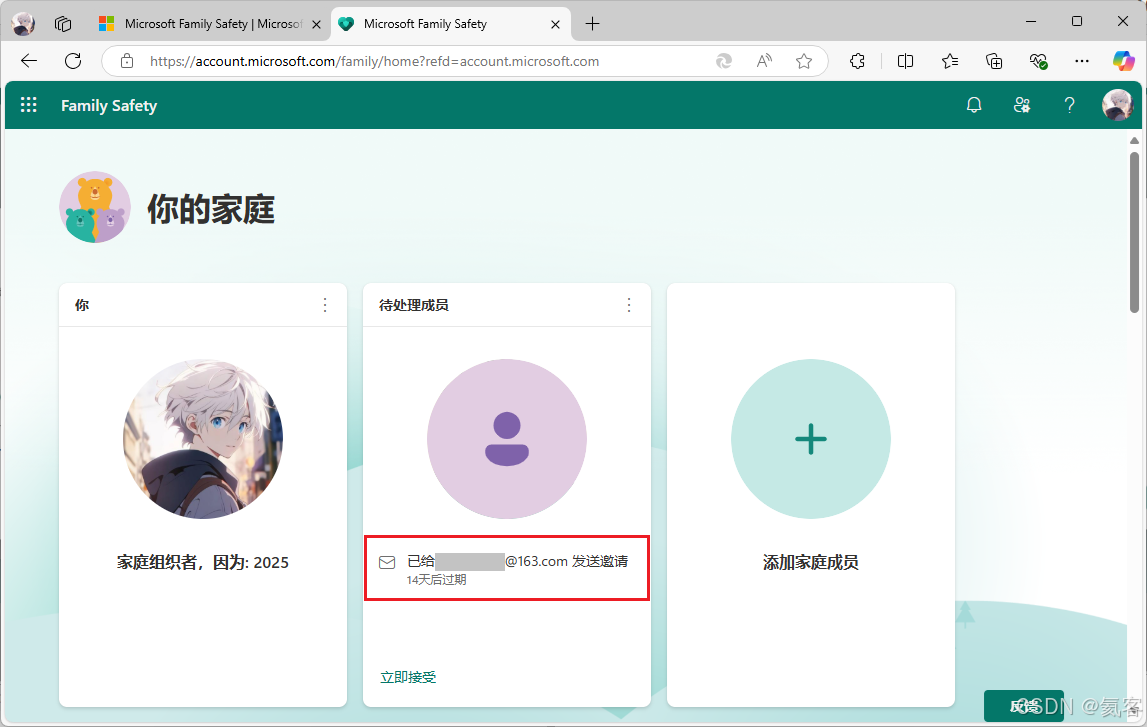Switch to Microsoft Family Safety | Microsoft tab
Viewport: 1147px width, 727px height.
click(x=212, y=24)
